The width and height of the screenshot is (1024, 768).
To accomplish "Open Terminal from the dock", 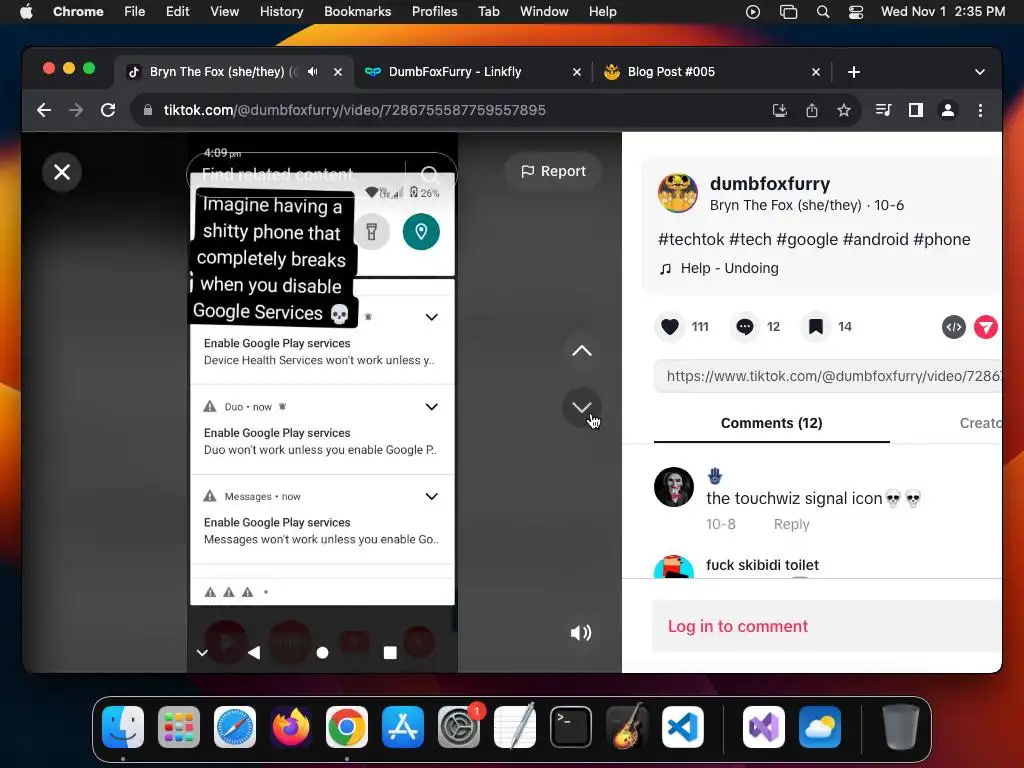I will click(x=571, y=727).
